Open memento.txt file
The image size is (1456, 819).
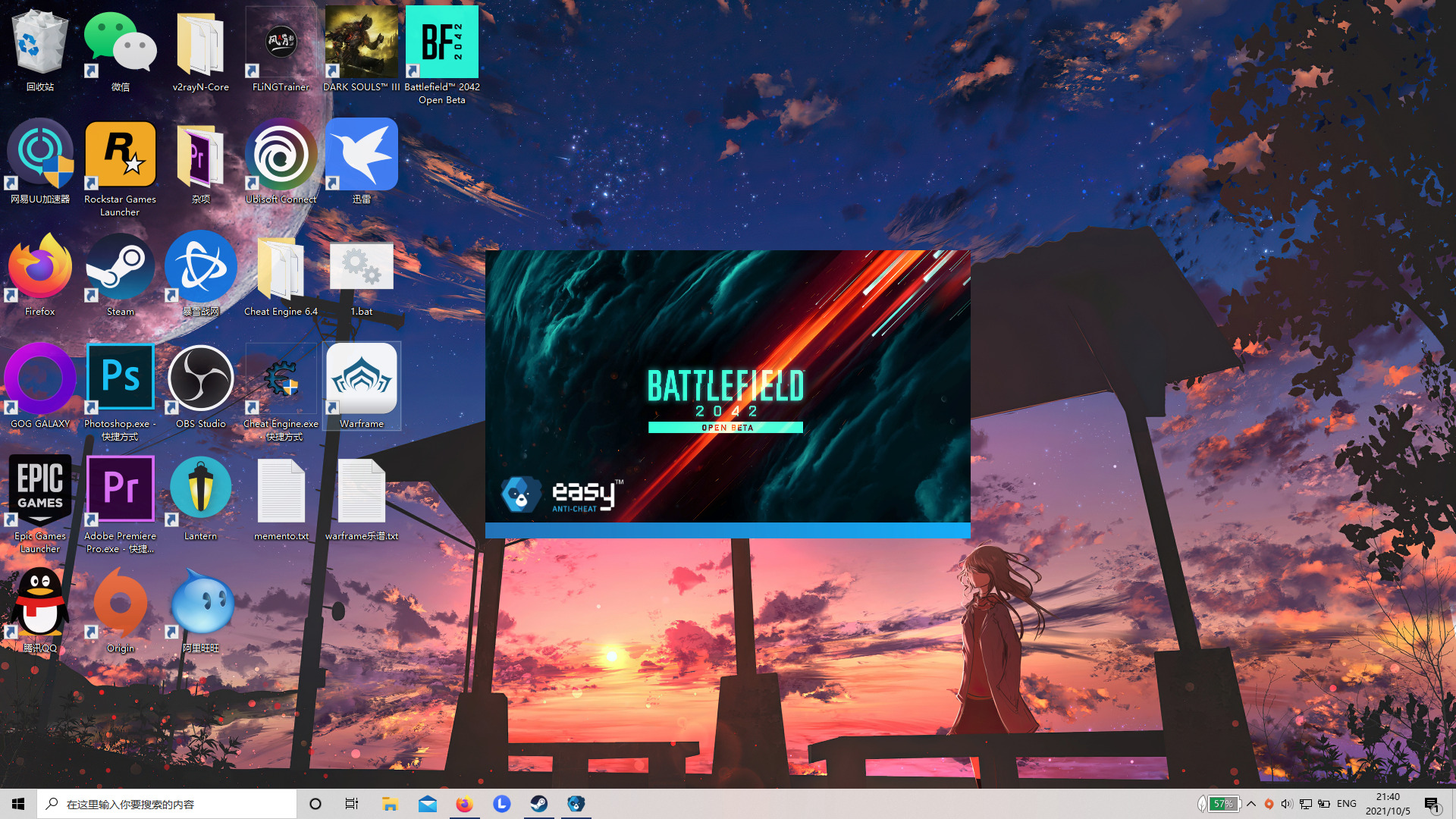[x=281, y=498]
